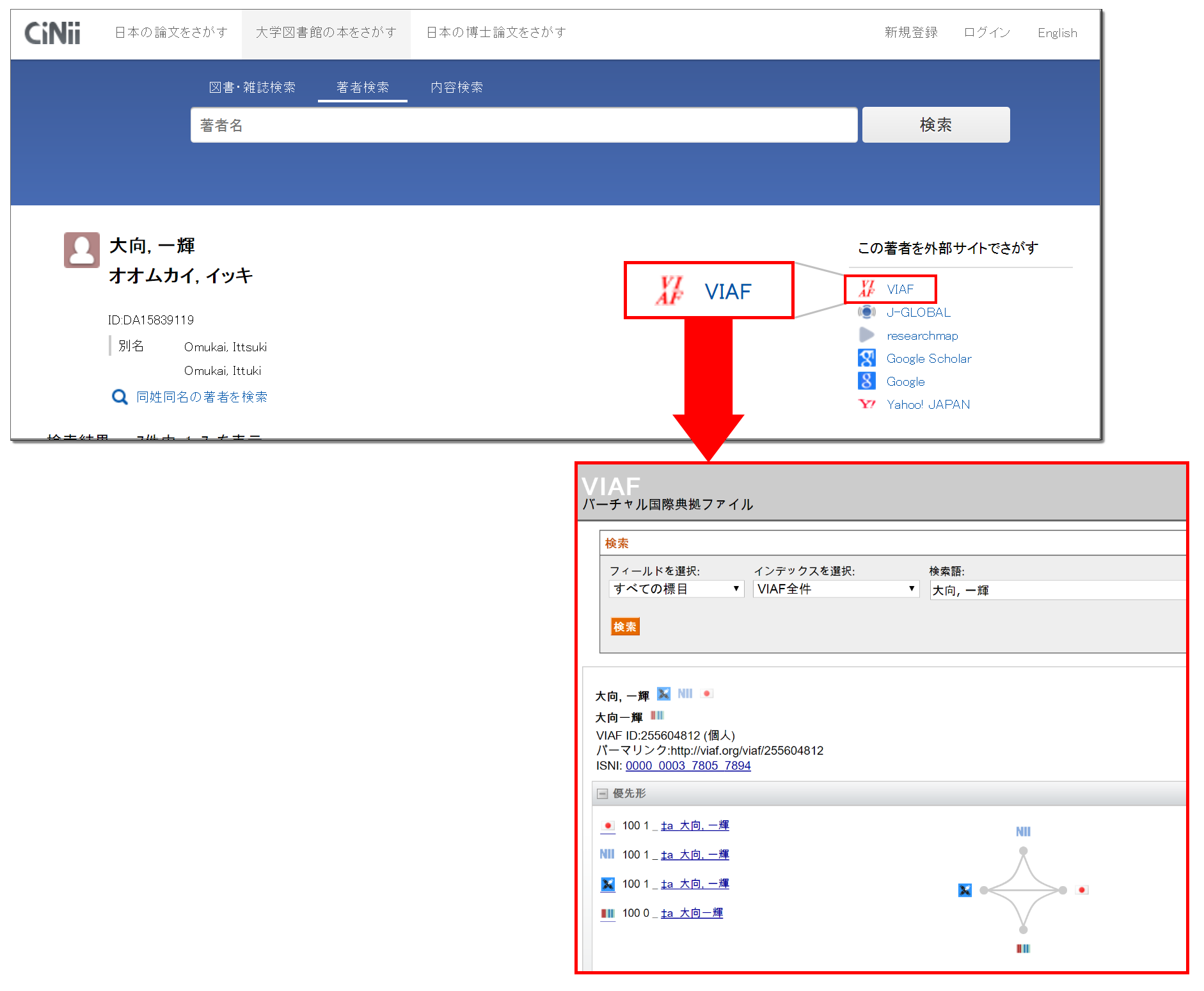The width and height of the screenshot is (1204, 991).
Task: Click the 検索 button beside the author name field
Action: coord(936,125)
